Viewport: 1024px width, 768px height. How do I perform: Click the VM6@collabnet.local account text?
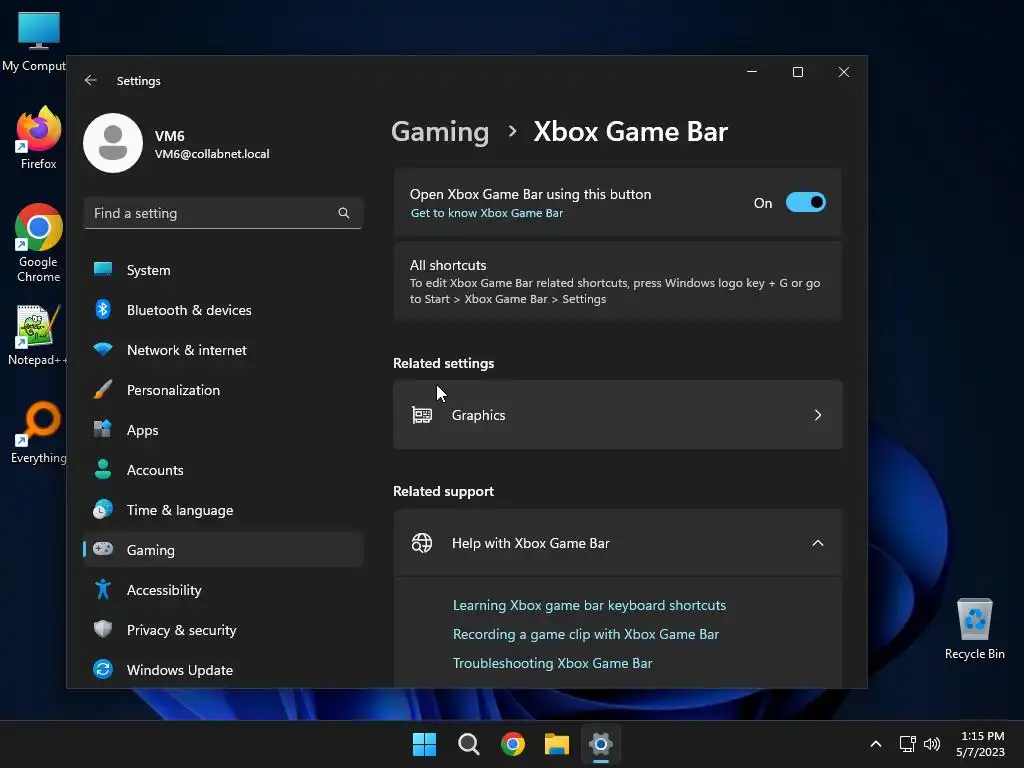[212, 154]
